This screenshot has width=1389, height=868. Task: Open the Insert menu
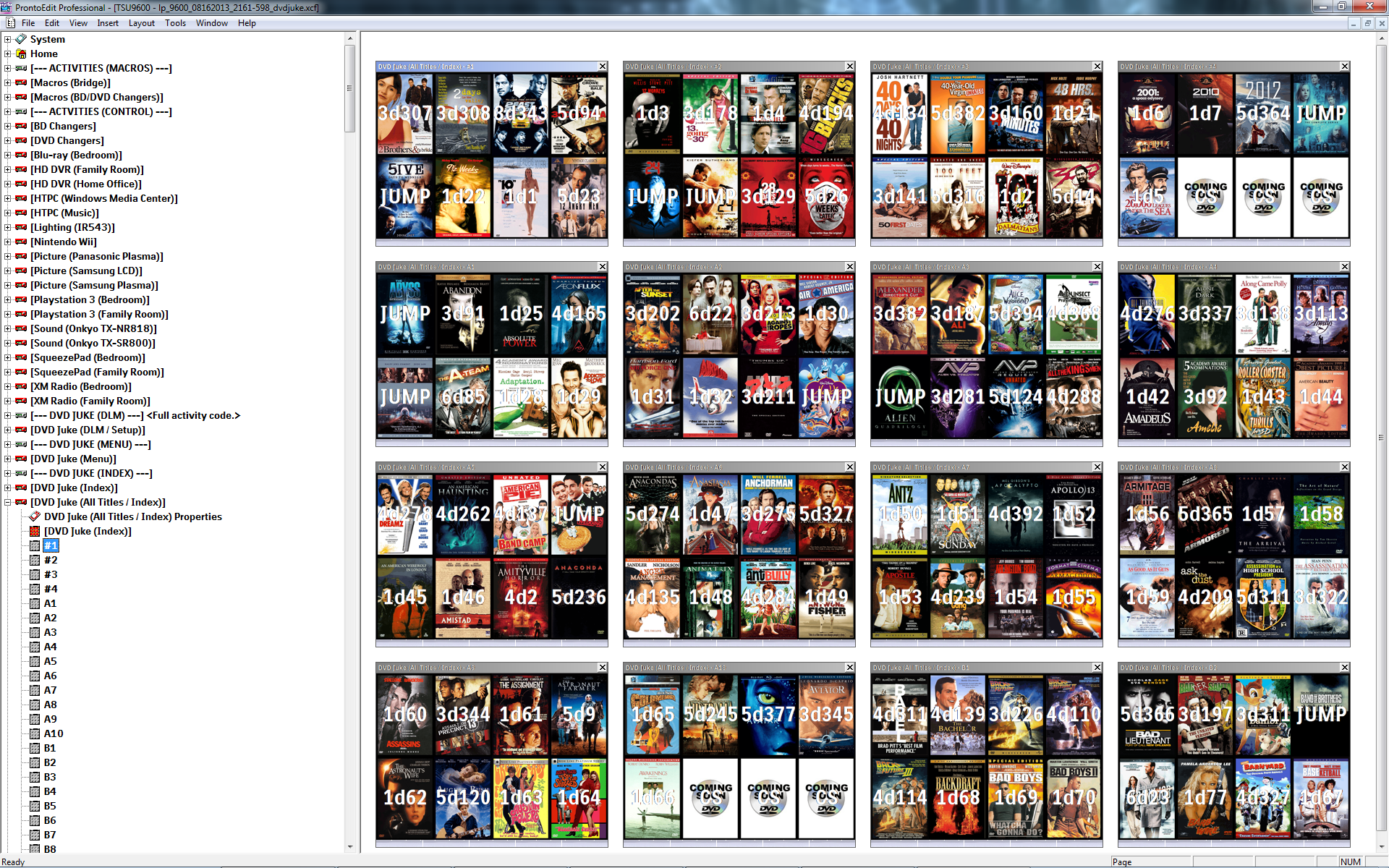(x=108, y=23)
